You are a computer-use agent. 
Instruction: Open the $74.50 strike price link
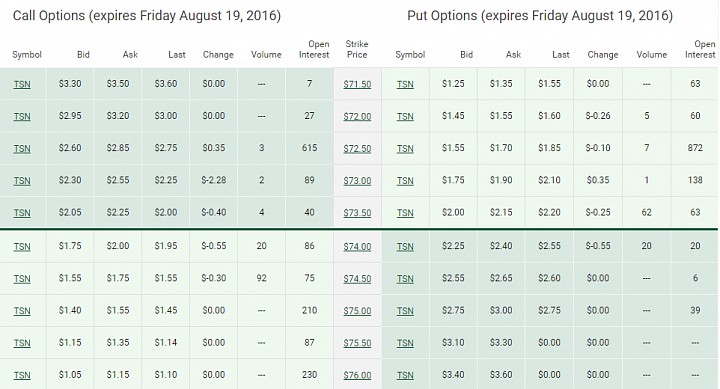tap(357, 279)
